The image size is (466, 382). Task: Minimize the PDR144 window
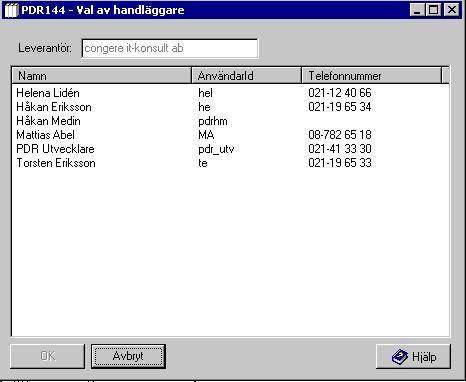[417, 10]
